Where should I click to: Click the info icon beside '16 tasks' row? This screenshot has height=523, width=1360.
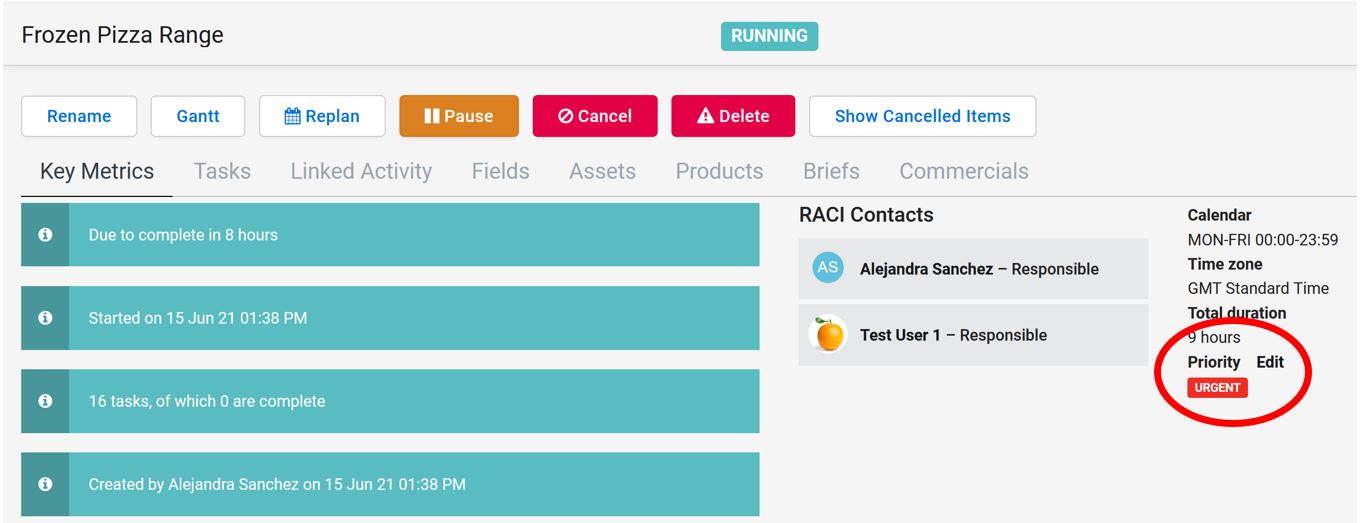pyautogui.click(x=45, y=401)
